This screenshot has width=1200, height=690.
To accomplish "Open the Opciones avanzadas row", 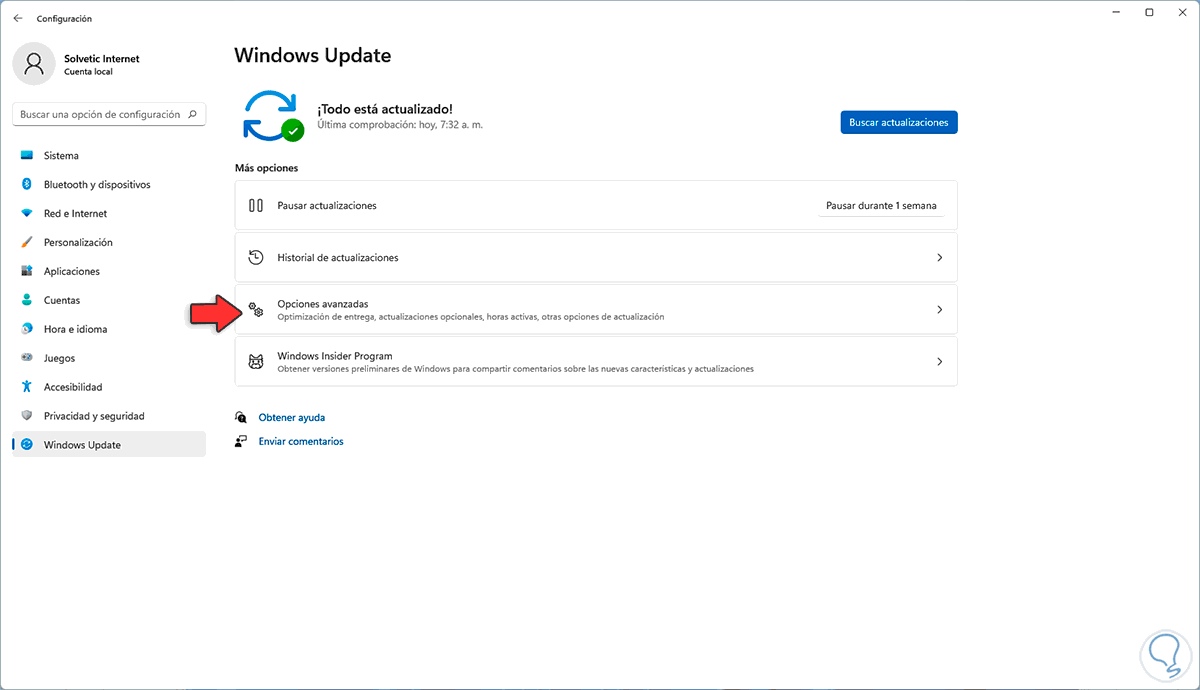I will point(596,309).
